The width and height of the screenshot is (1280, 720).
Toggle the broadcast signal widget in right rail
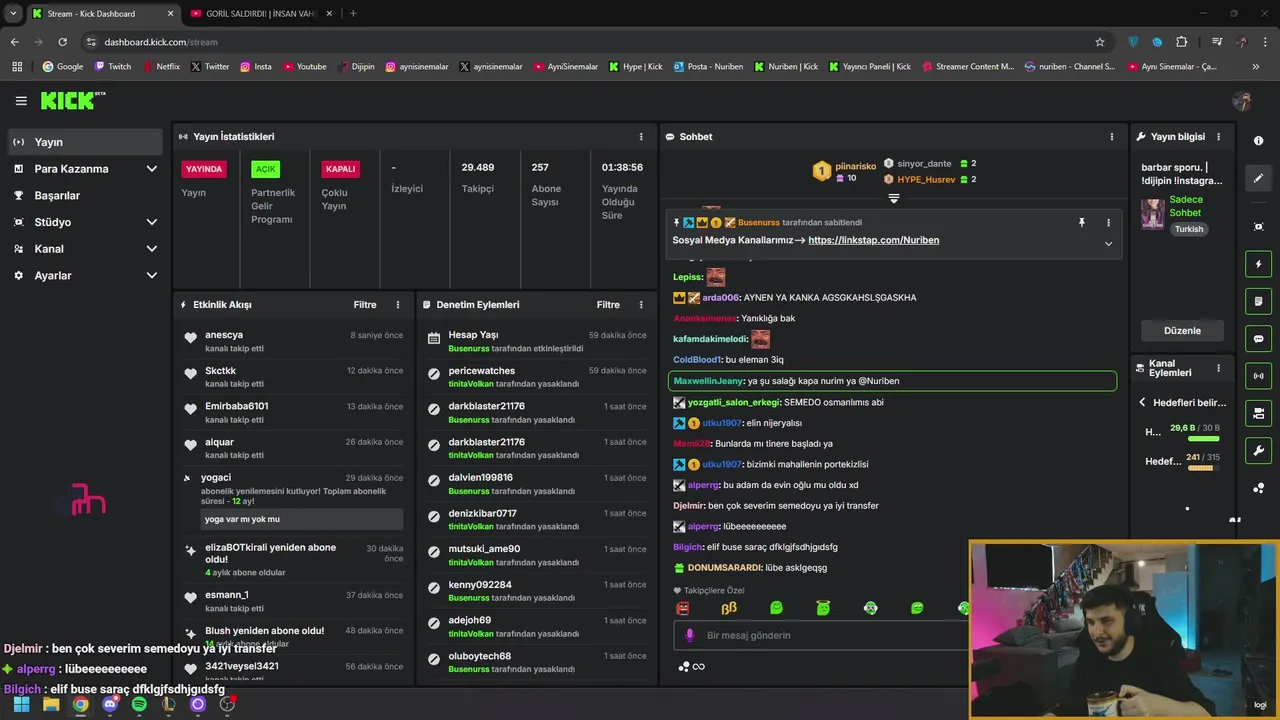1258,376
